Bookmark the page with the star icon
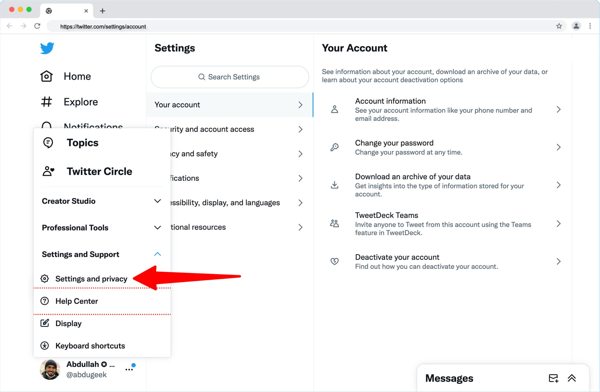Viewport: 600px width, 392px height. point(559,26)
